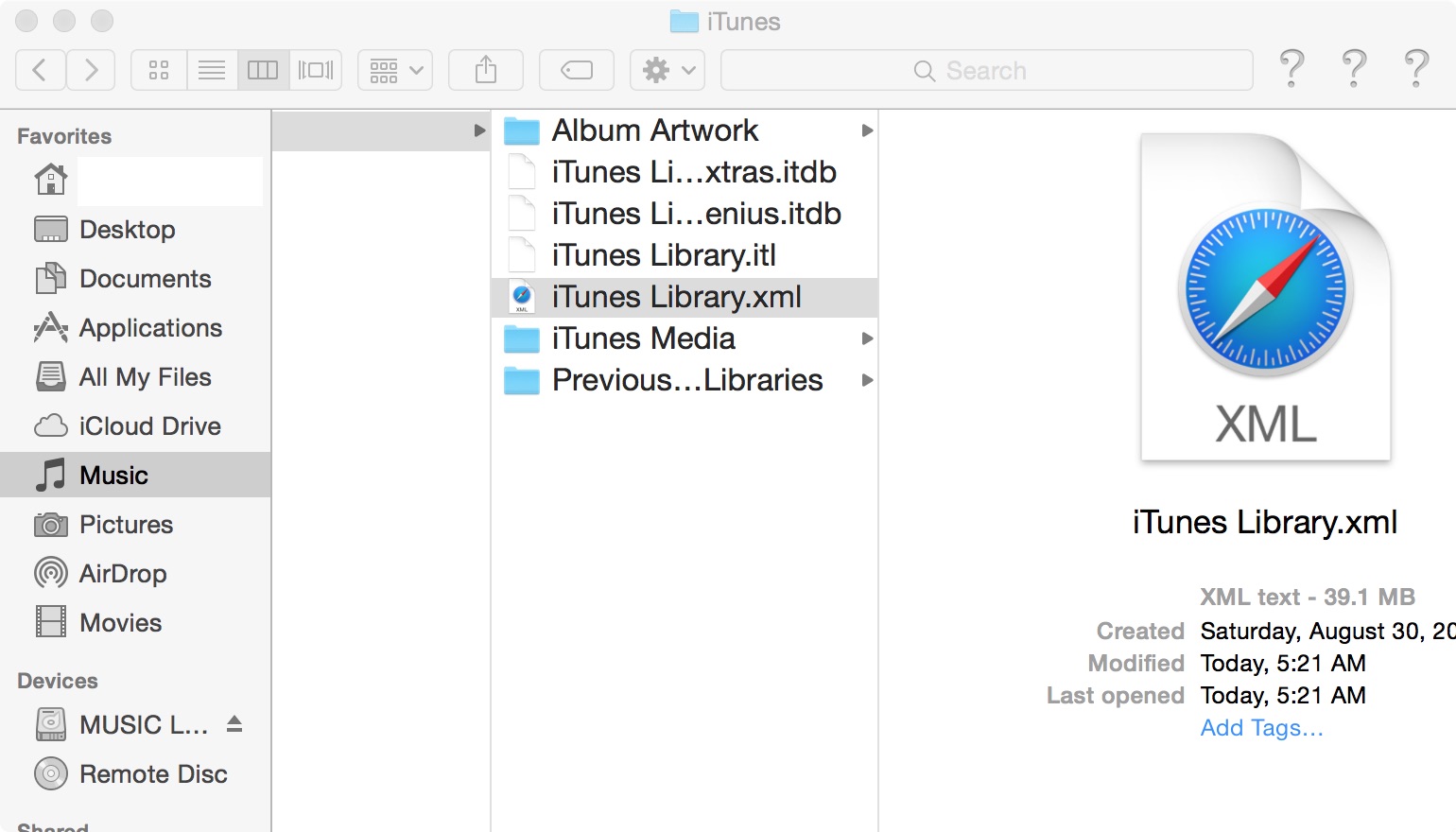Expand the iTunes Media folder arrow

[x=866, y=338]
